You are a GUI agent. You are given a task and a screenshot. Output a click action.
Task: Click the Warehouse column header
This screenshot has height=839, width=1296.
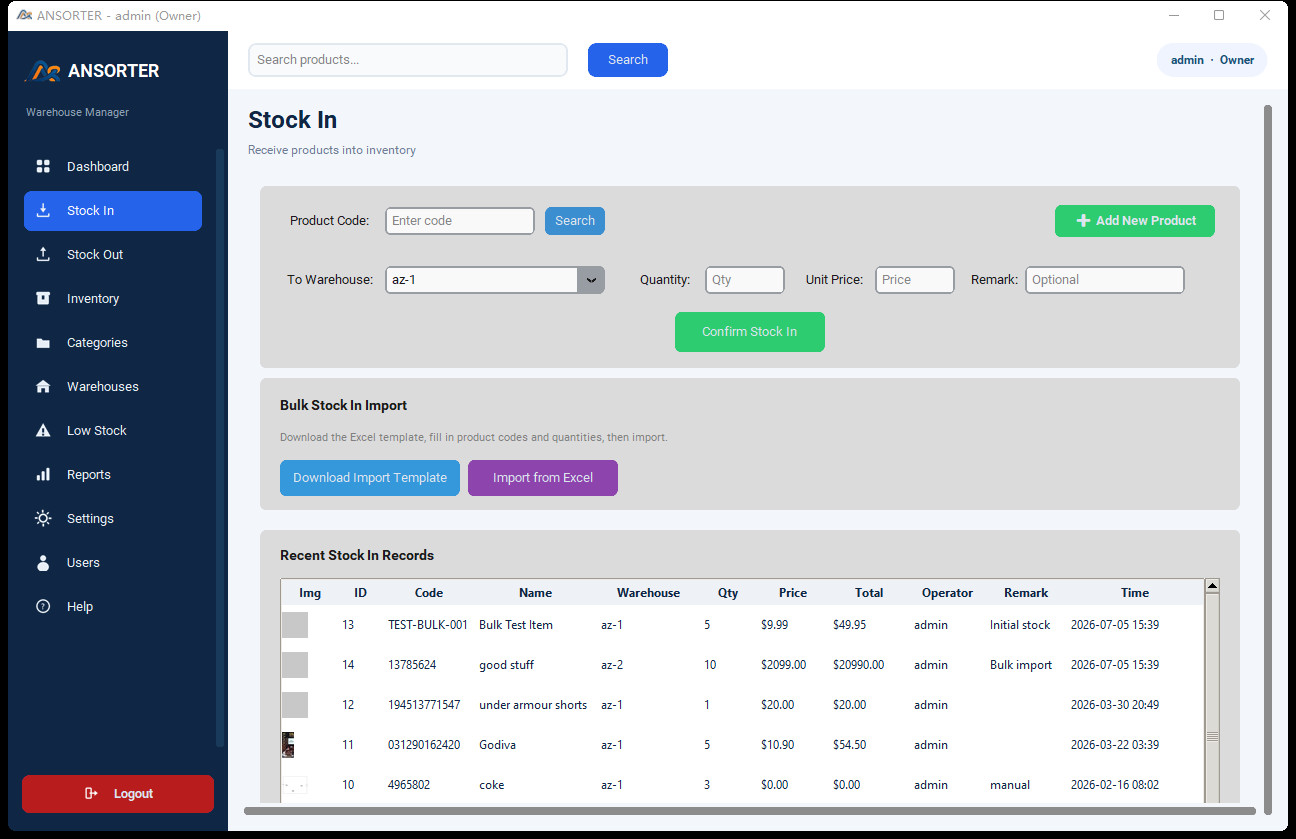click(x=648, y=593)
